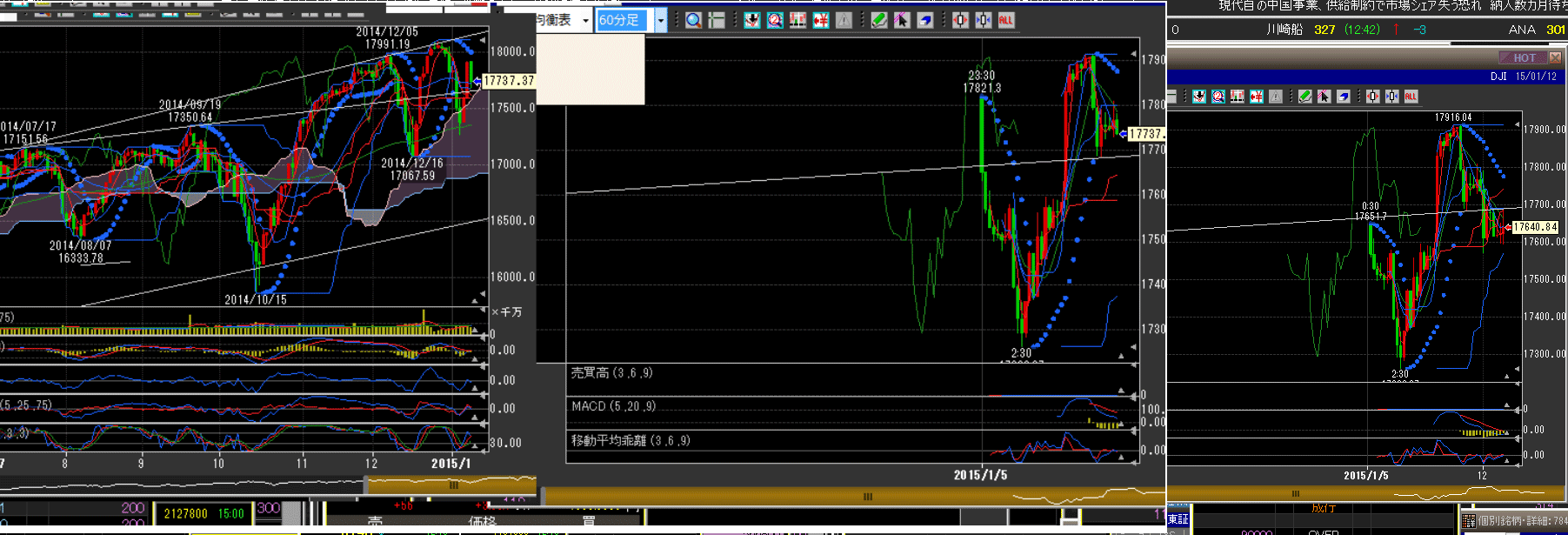1568x535 pixels.
Task: Click the red ALL icon in DJI chart toolbar
Action: (1411, 97)
